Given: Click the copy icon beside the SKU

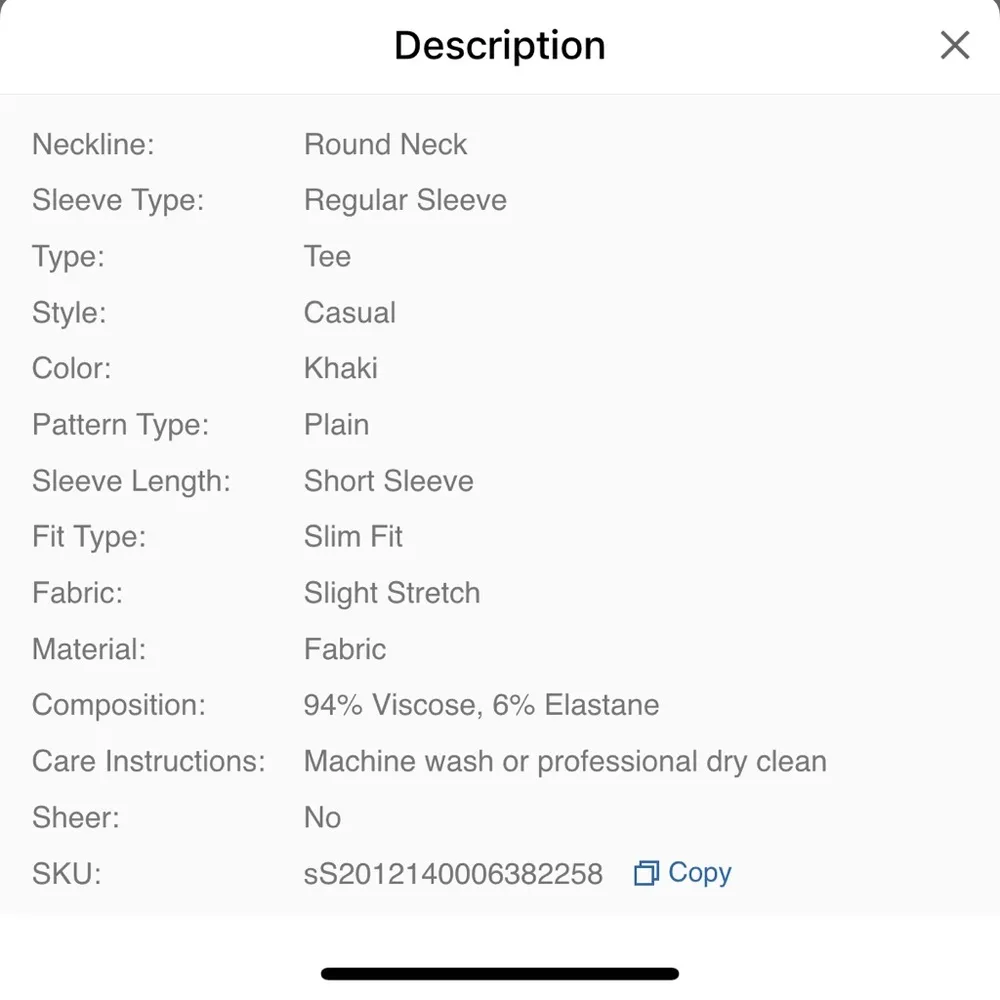Looking at the screenshot, I should click(646, 874).
